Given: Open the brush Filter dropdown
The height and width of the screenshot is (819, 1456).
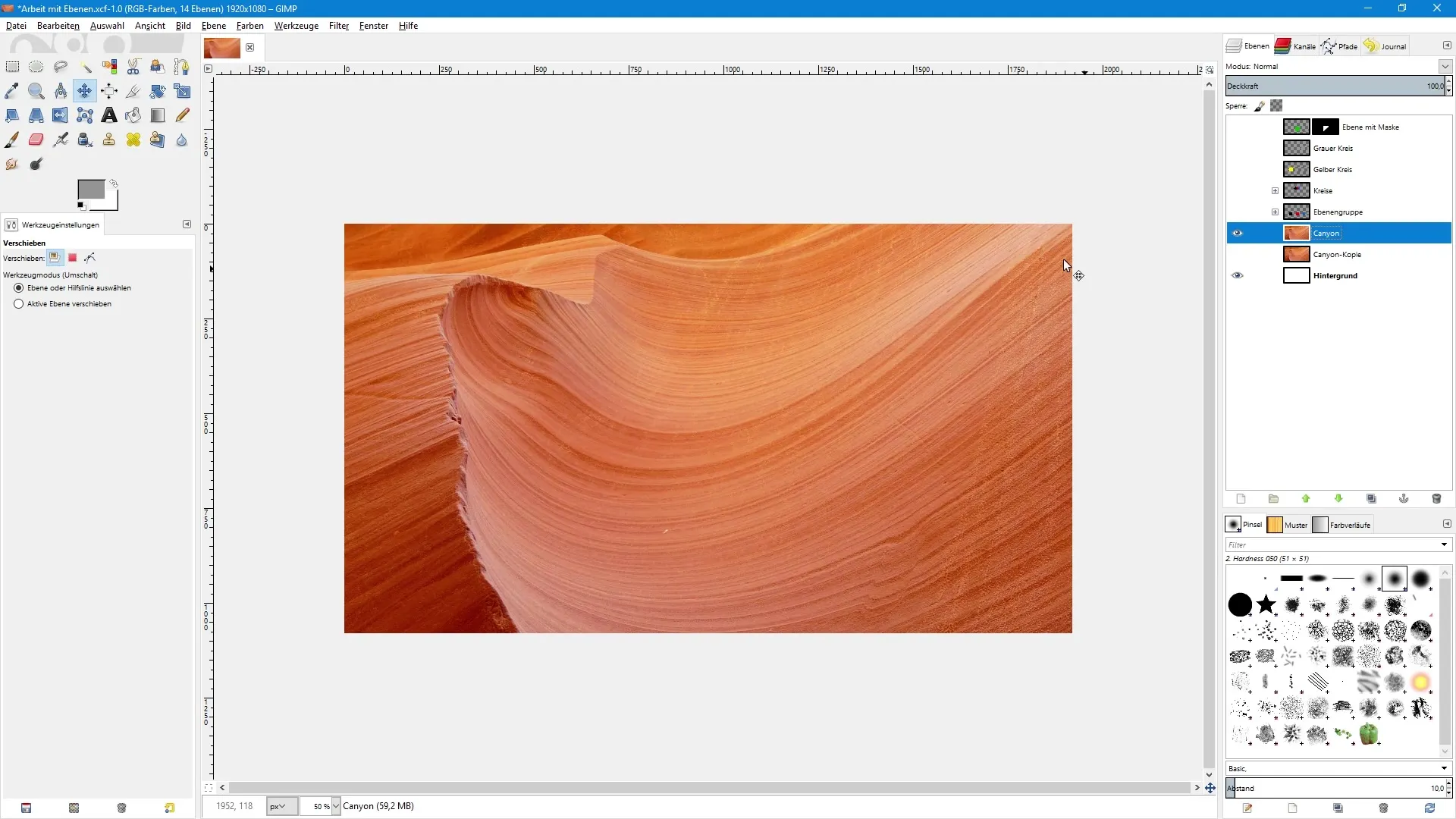Looking at the screenshot, I should (x=1444, y=544).
